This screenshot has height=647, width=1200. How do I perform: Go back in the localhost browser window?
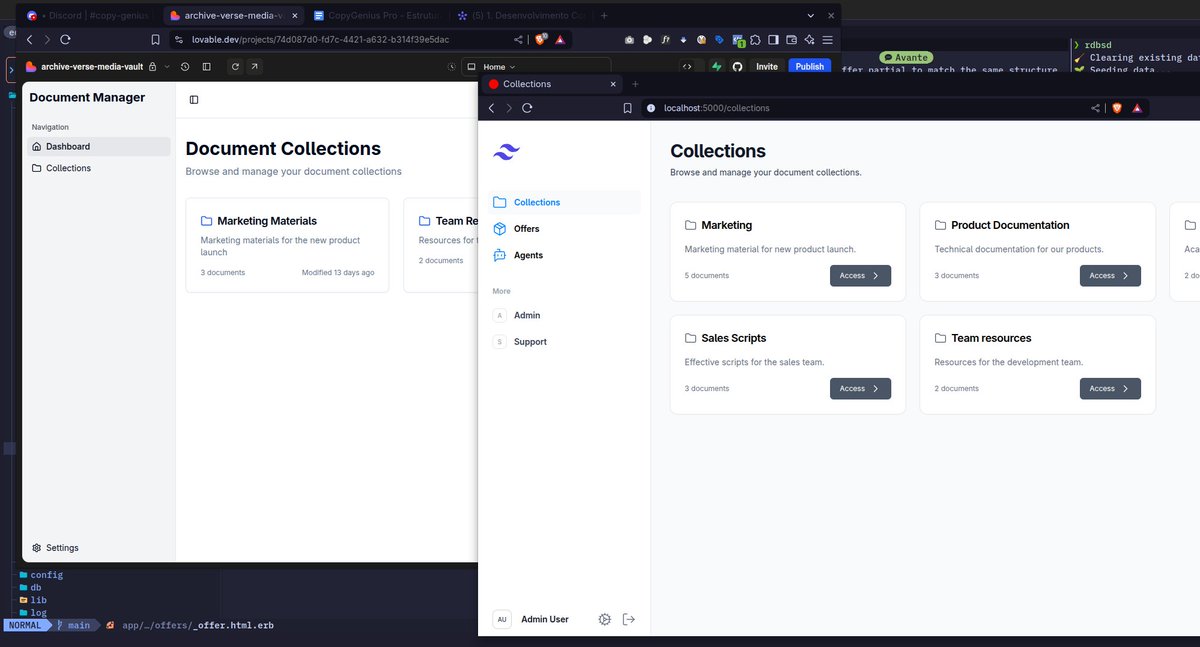tap(491, 107)
